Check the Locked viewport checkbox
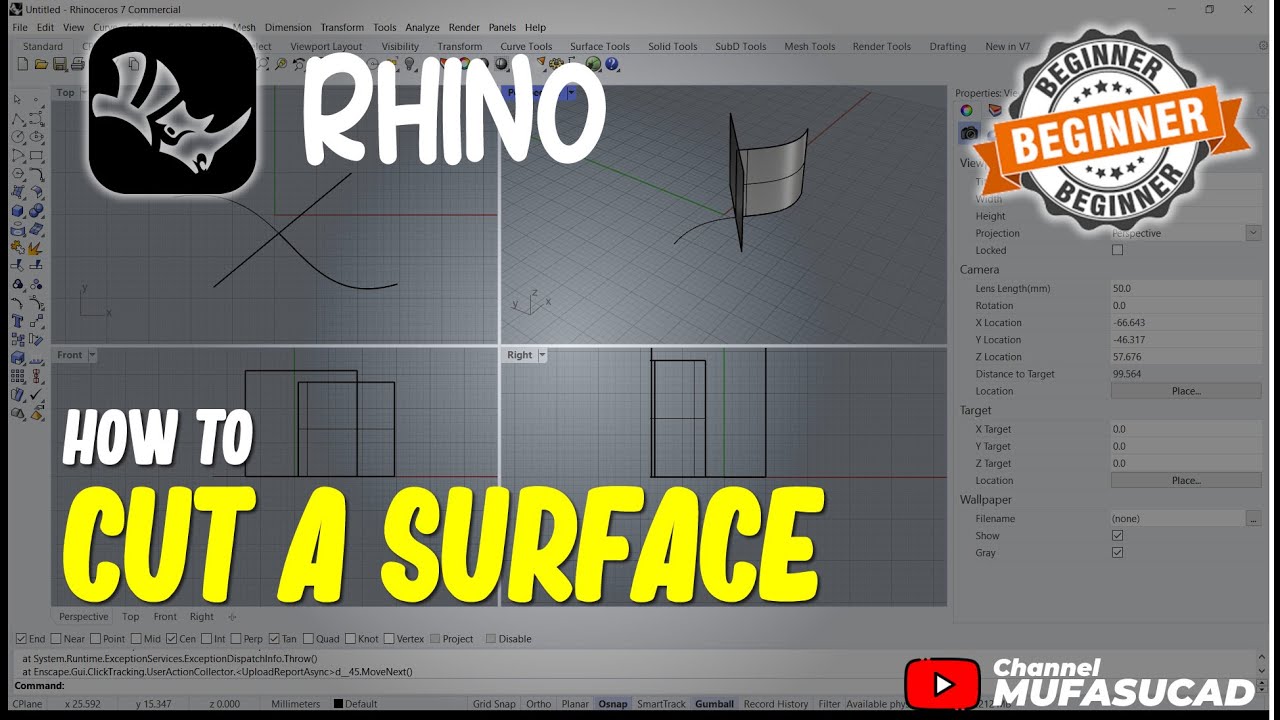Viewport: 1280px width, 720px height. pyautogui.click(x=1118, y=250)
